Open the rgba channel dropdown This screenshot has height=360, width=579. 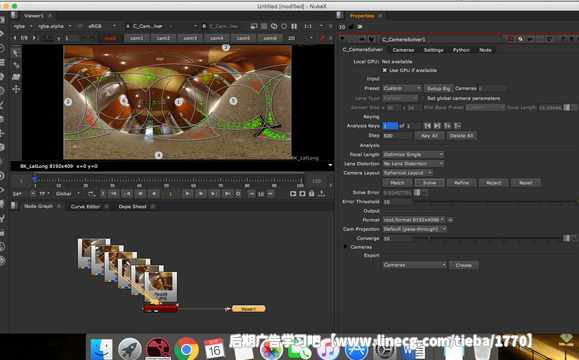(23, 26)
